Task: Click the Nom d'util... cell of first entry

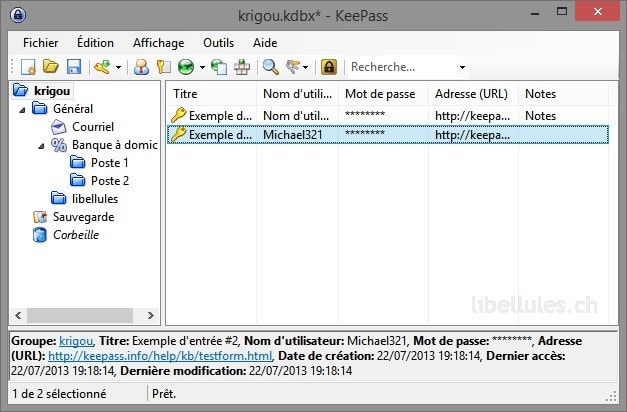Action: pos(296,116)
